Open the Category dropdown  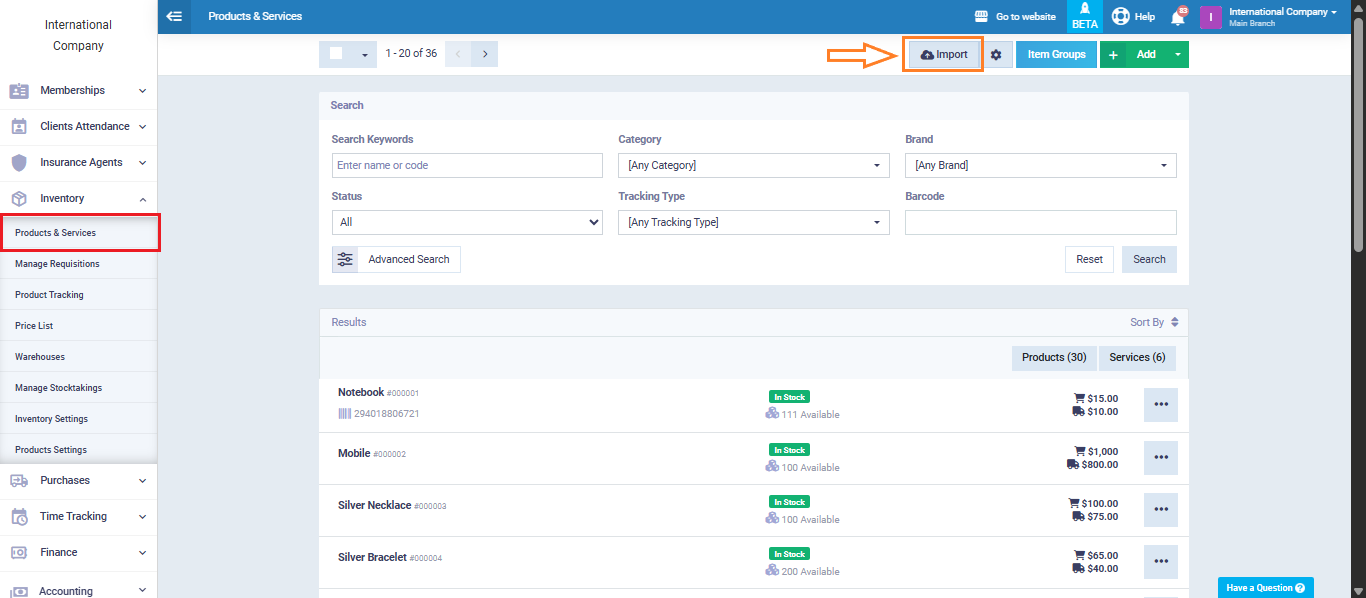point(753,165)
